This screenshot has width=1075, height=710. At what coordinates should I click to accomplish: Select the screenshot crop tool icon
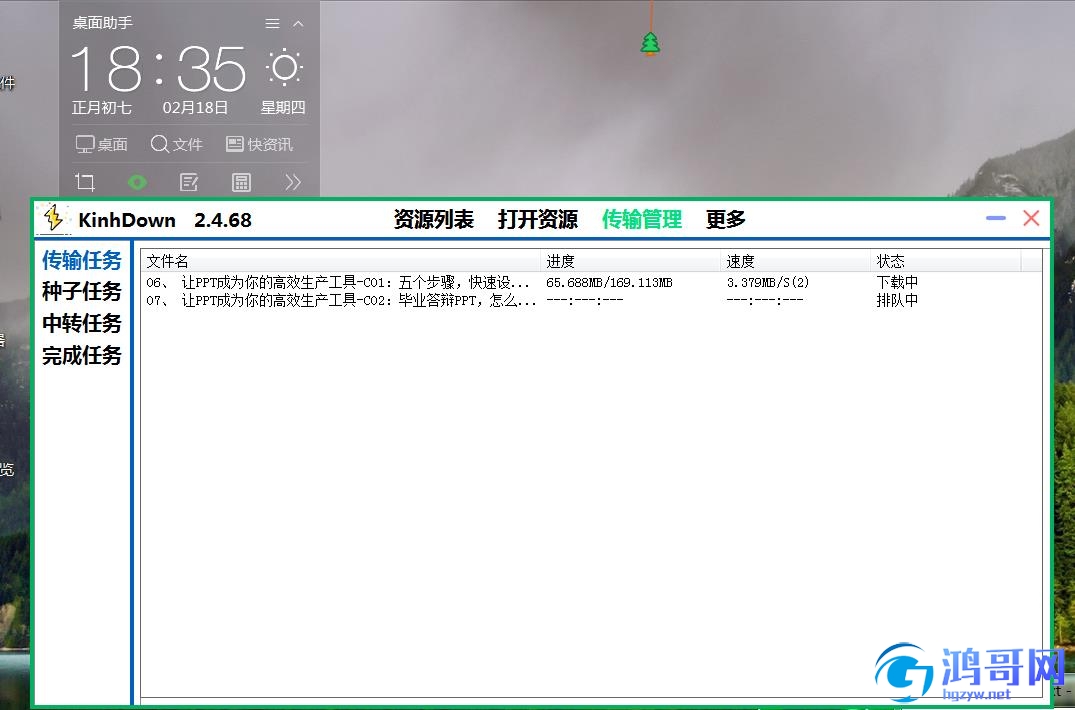85,182
